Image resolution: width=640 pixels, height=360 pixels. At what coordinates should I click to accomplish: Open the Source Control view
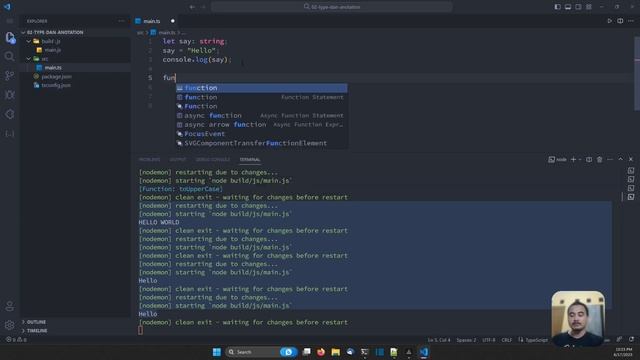click(x=9, y=76)
